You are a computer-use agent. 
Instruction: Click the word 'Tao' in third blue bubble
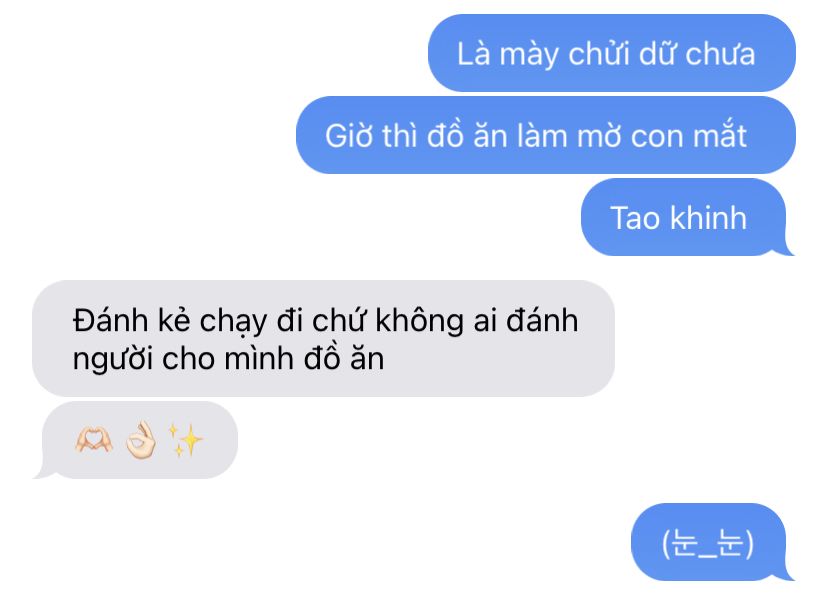pos(636,218)
